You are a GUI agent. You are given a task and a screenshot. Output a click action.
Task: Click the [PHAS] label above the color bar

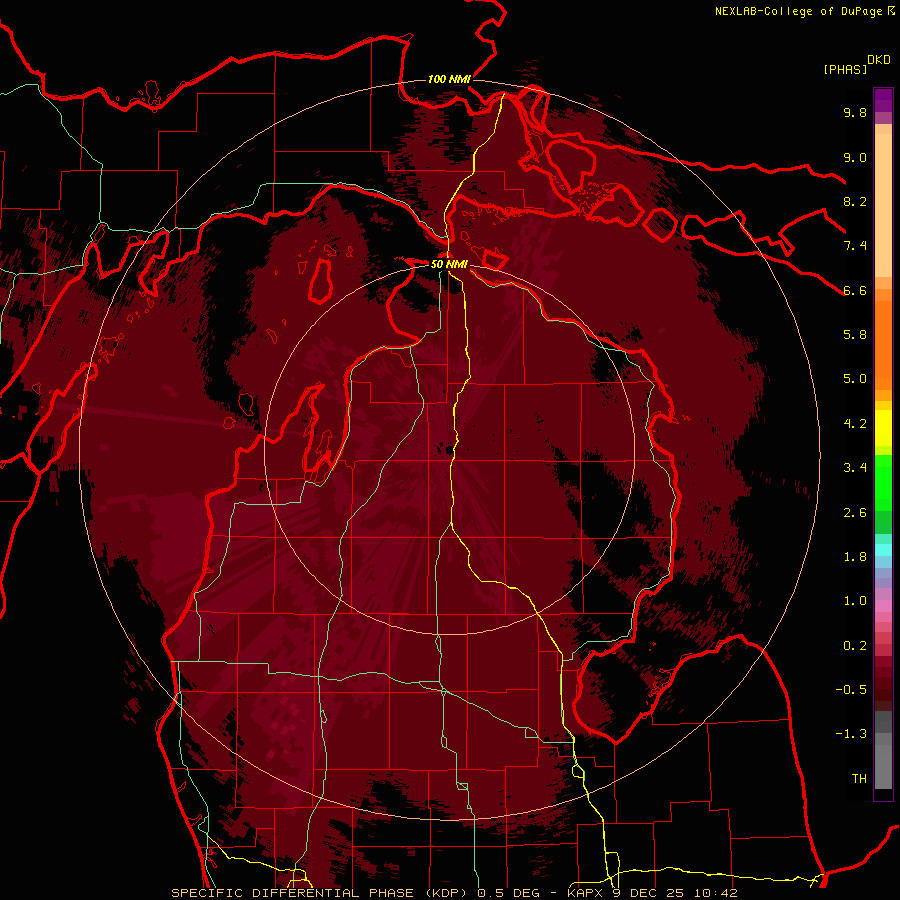point(845,69)
